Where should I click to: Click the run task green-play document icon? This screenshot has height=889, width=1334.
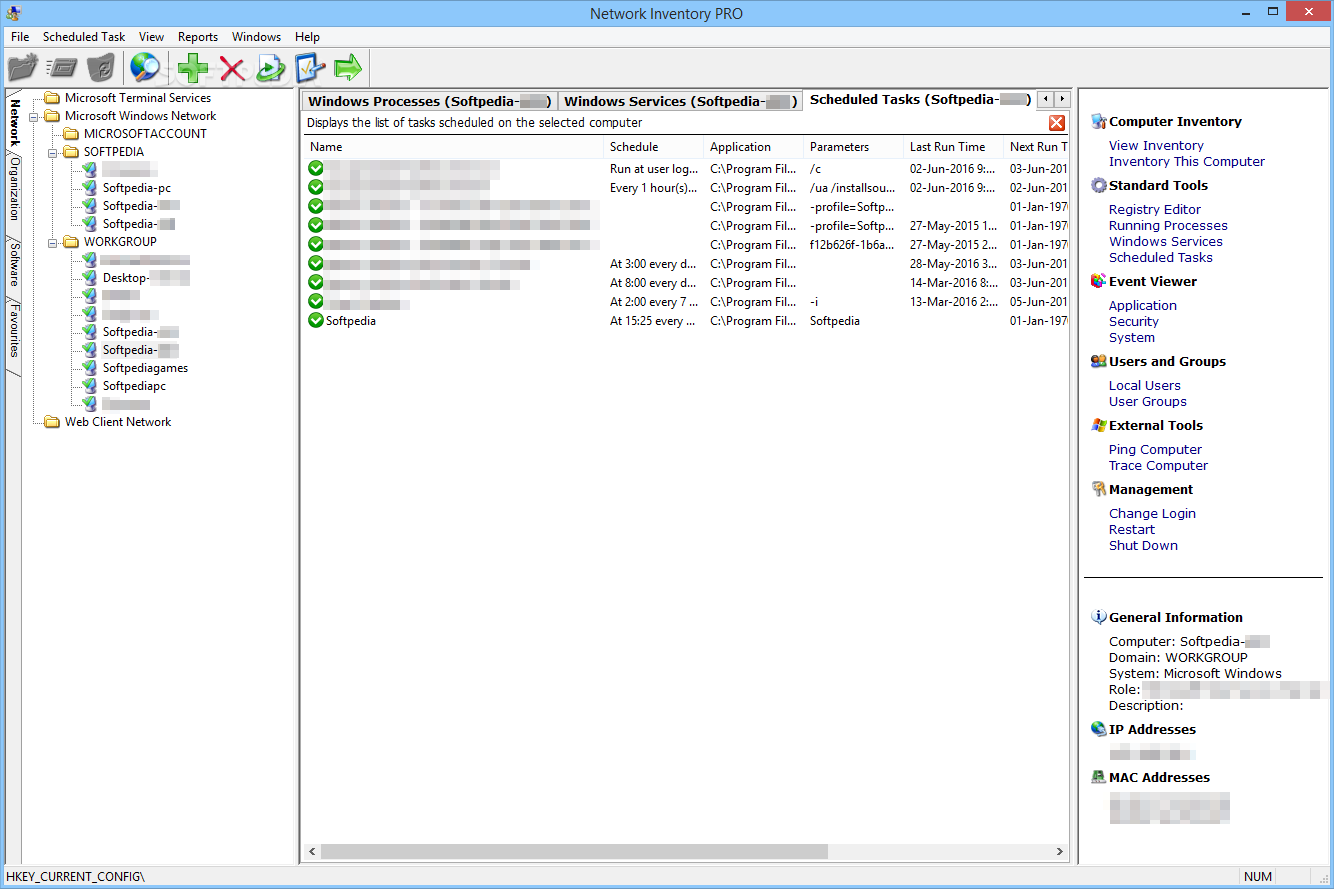271,68
